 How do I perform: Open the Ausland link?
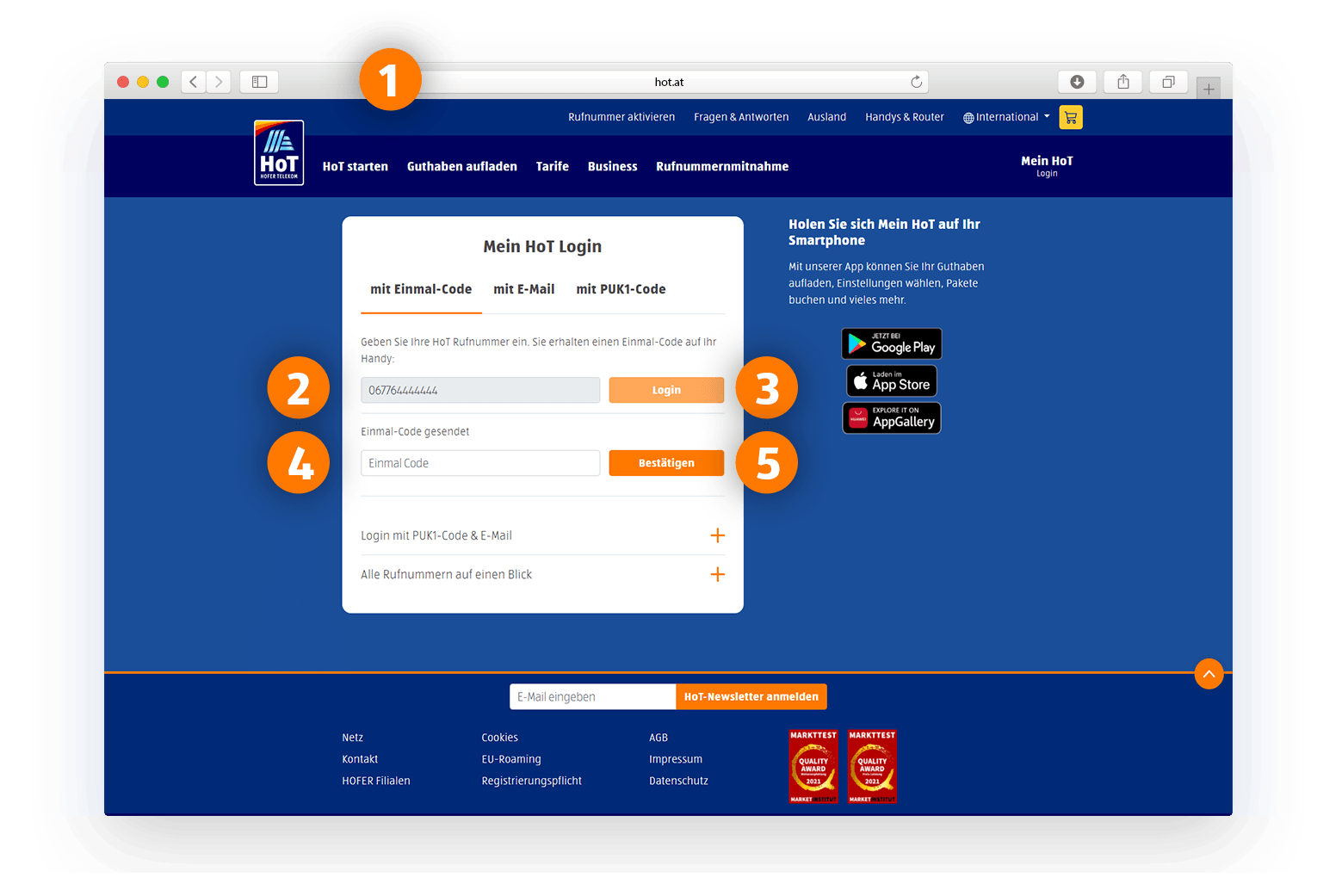pos(826,117)
